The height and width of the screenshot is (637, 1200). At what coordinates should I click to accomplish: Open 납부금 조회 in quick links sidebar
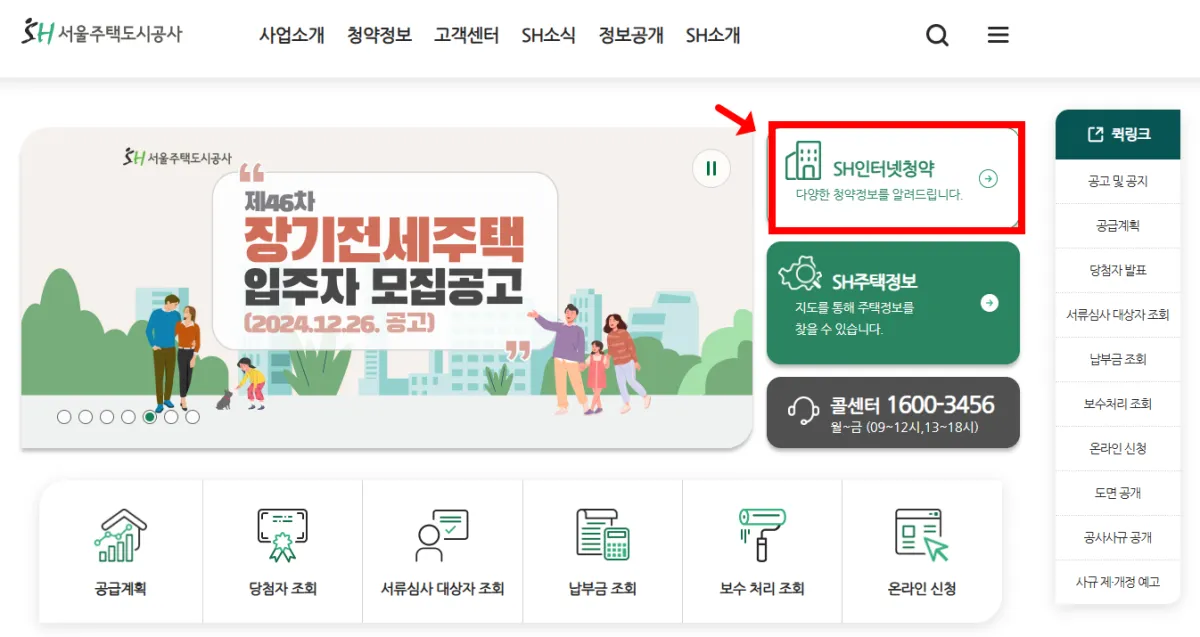(1118, 359)
